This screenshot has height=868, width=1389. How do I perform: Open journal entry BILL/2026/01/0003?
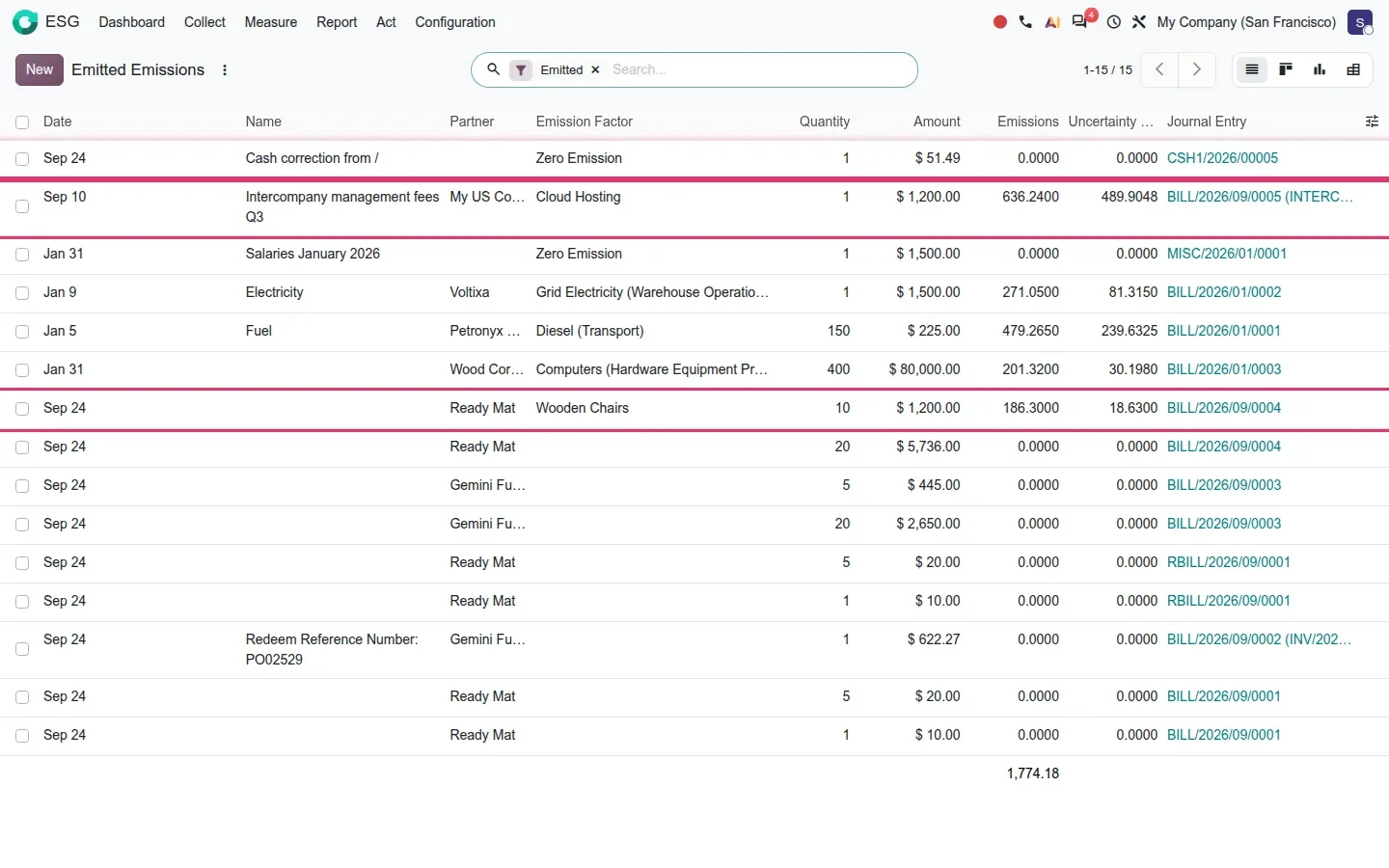(1224, 369)
